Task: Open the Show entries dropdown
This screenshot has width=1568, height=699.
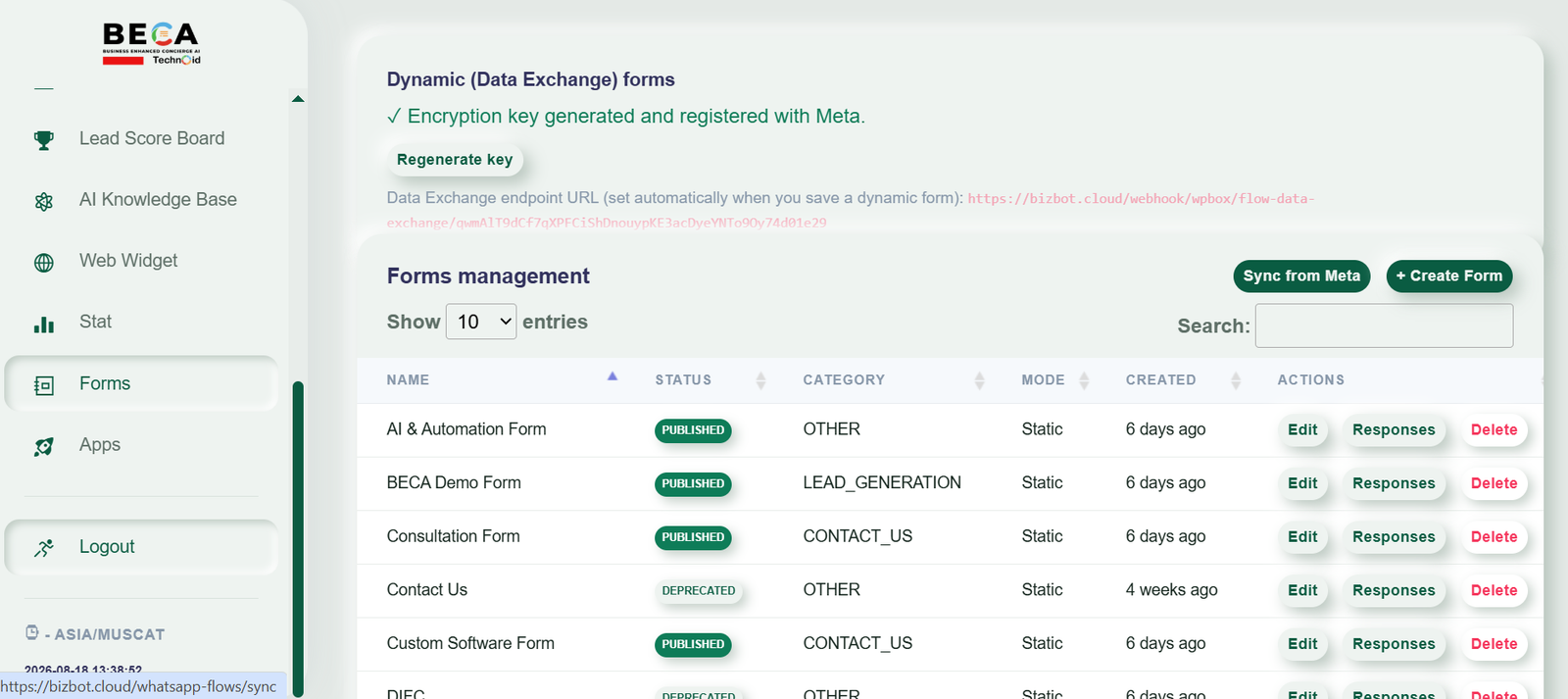Action: 481,322
